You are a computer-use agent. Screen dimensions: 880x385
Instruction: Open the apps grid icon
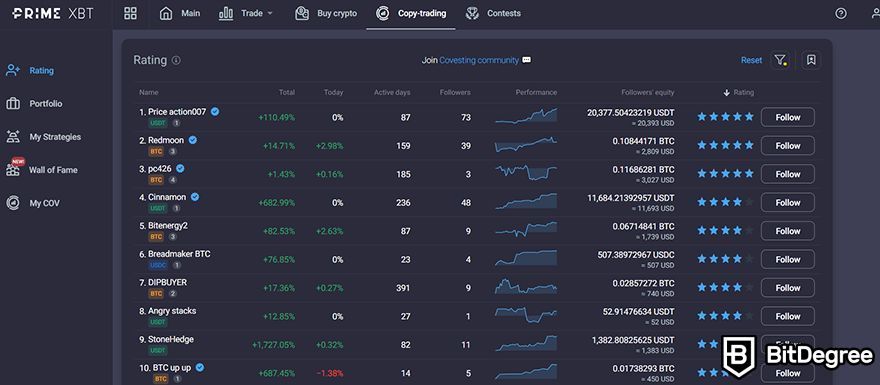(x=130, y=13)
